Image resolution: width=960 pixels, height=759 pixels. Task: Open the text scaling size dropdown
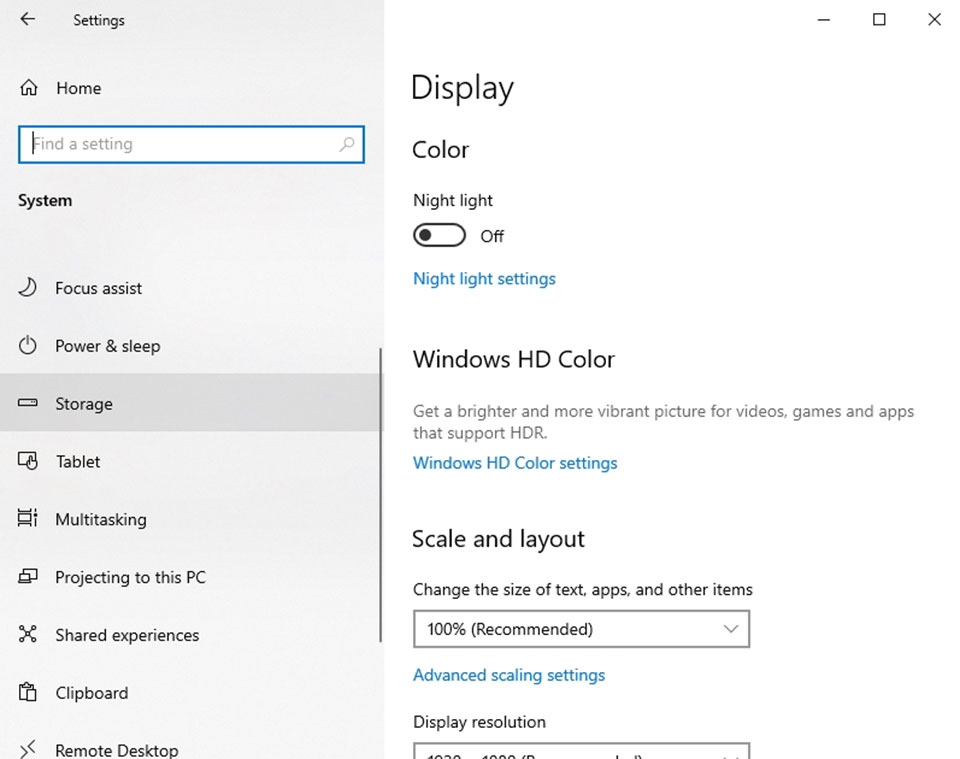pos(581,629)
